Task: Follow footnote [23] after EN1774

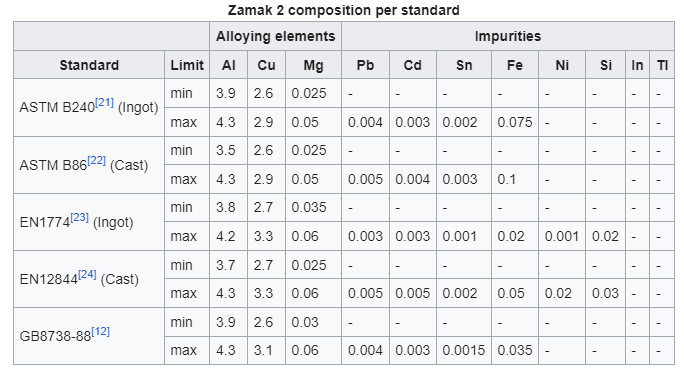Action: coord(79,217)
